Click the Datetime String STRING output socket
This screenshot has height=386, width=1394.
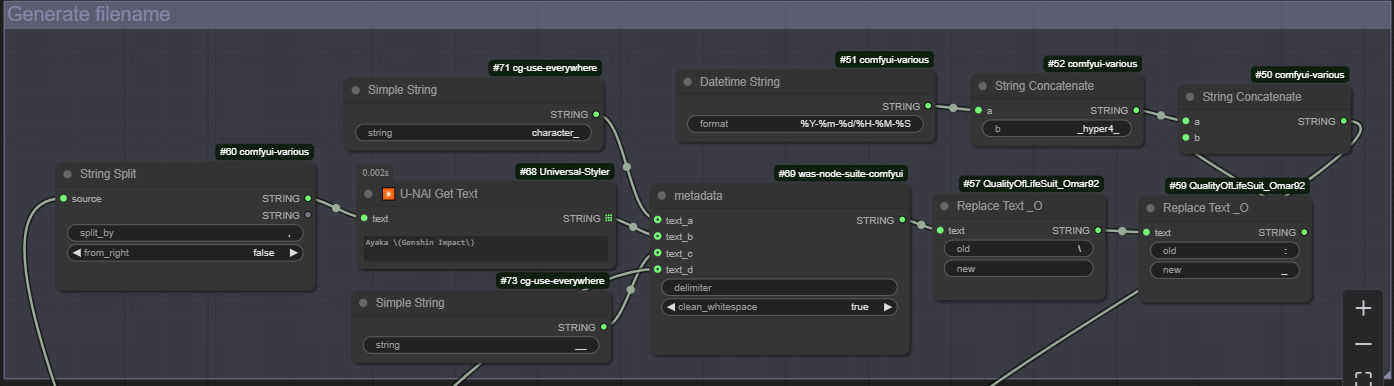point(928,106)
